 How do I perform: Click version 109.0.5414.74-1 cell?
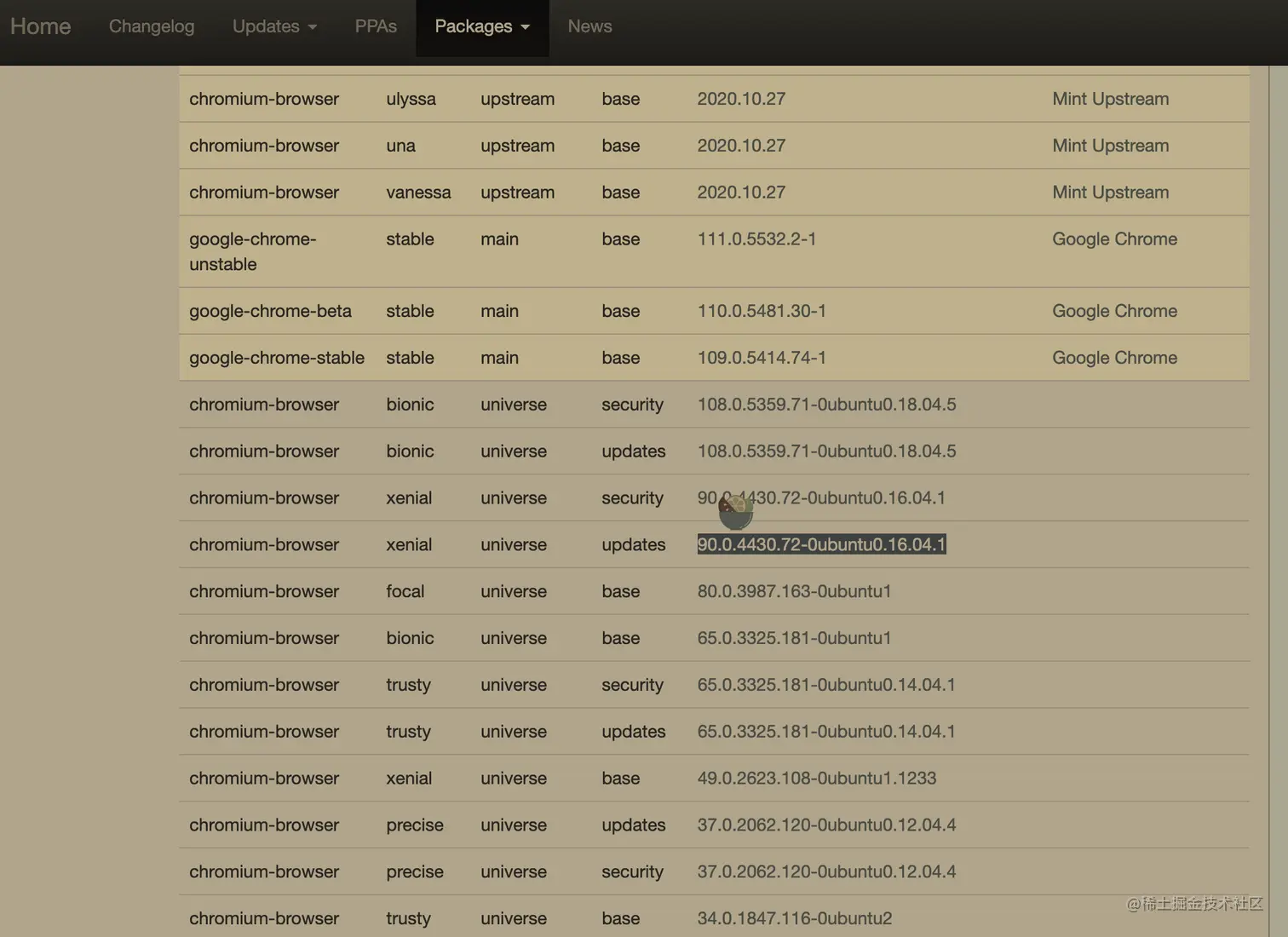pos(762,358)
